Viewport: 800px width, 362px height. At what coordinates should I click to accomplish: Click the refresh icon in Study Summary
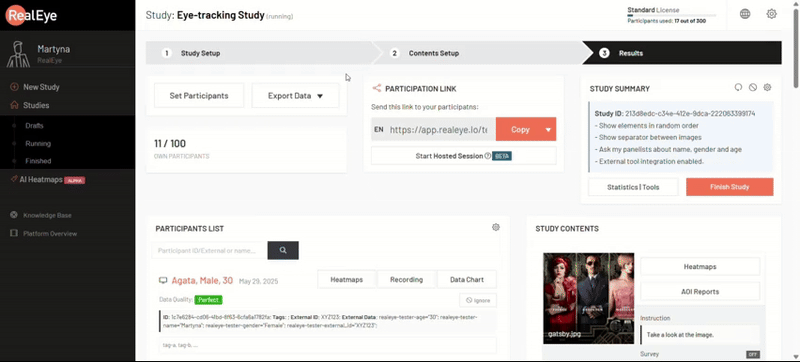[738, 88]
